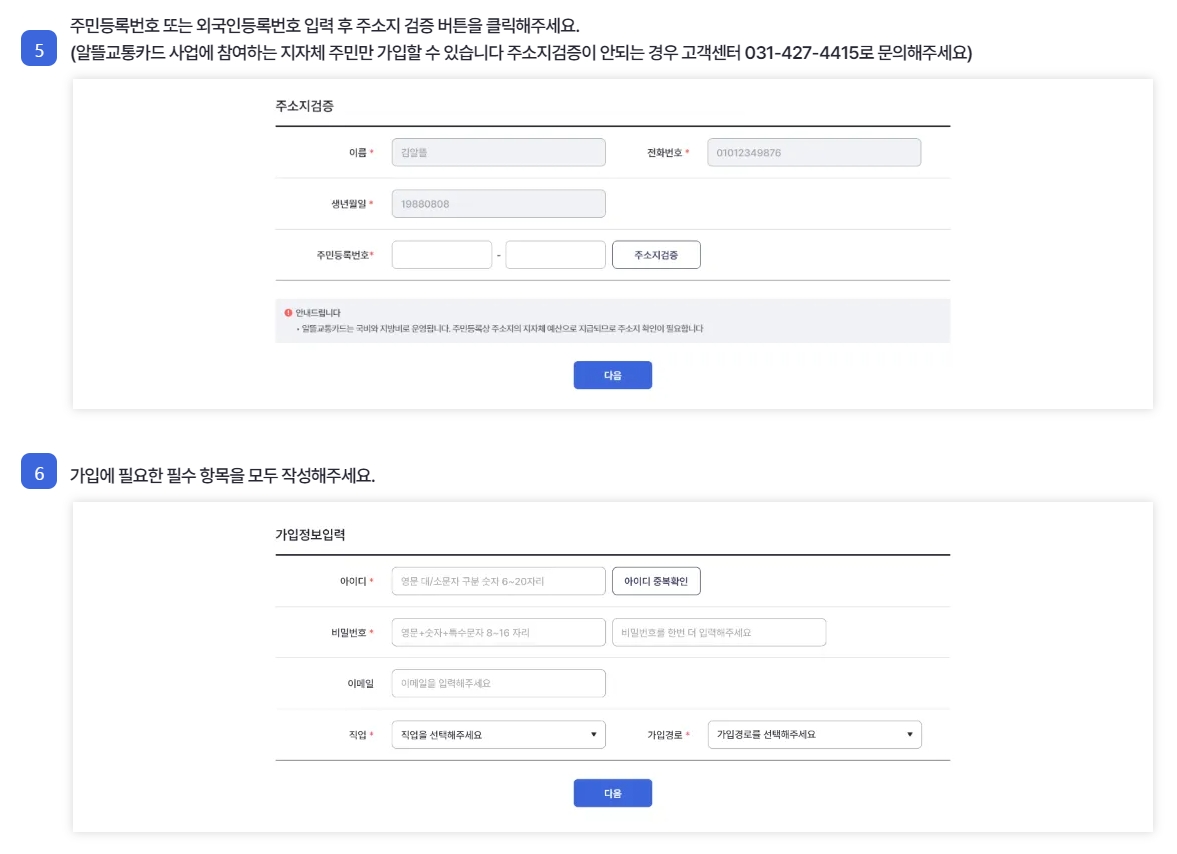The width and height of the screenshot is (1177, 854).
Task: Click the 아이디 input field
Action: tap(498, 580)
